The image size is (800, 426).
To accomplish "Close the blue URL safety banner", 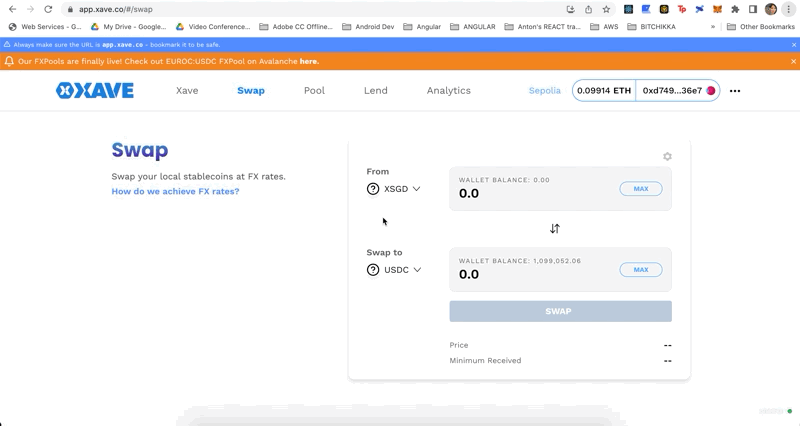I will pos(794,45).
